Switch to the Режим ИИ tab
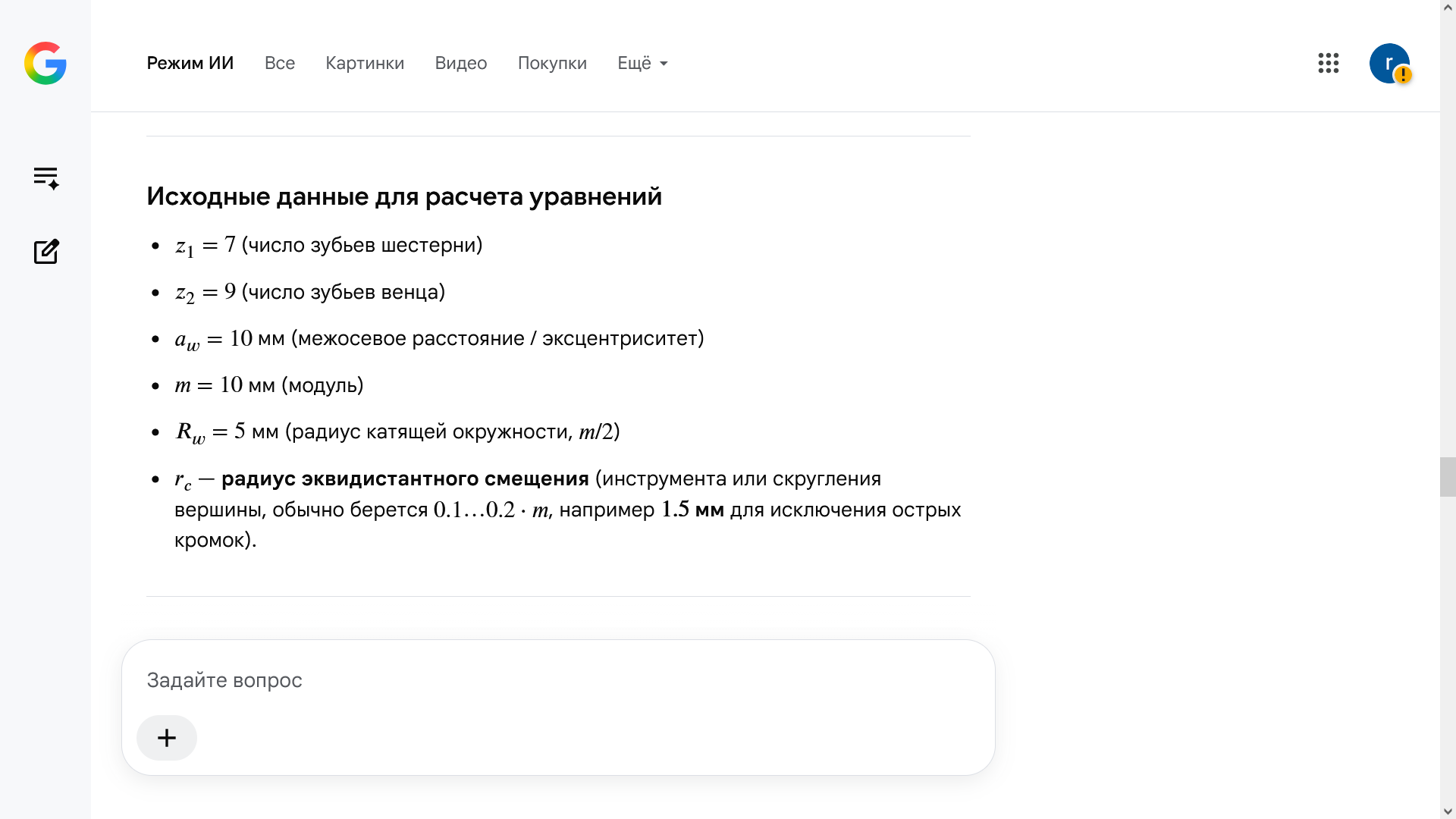 [190, 63]
